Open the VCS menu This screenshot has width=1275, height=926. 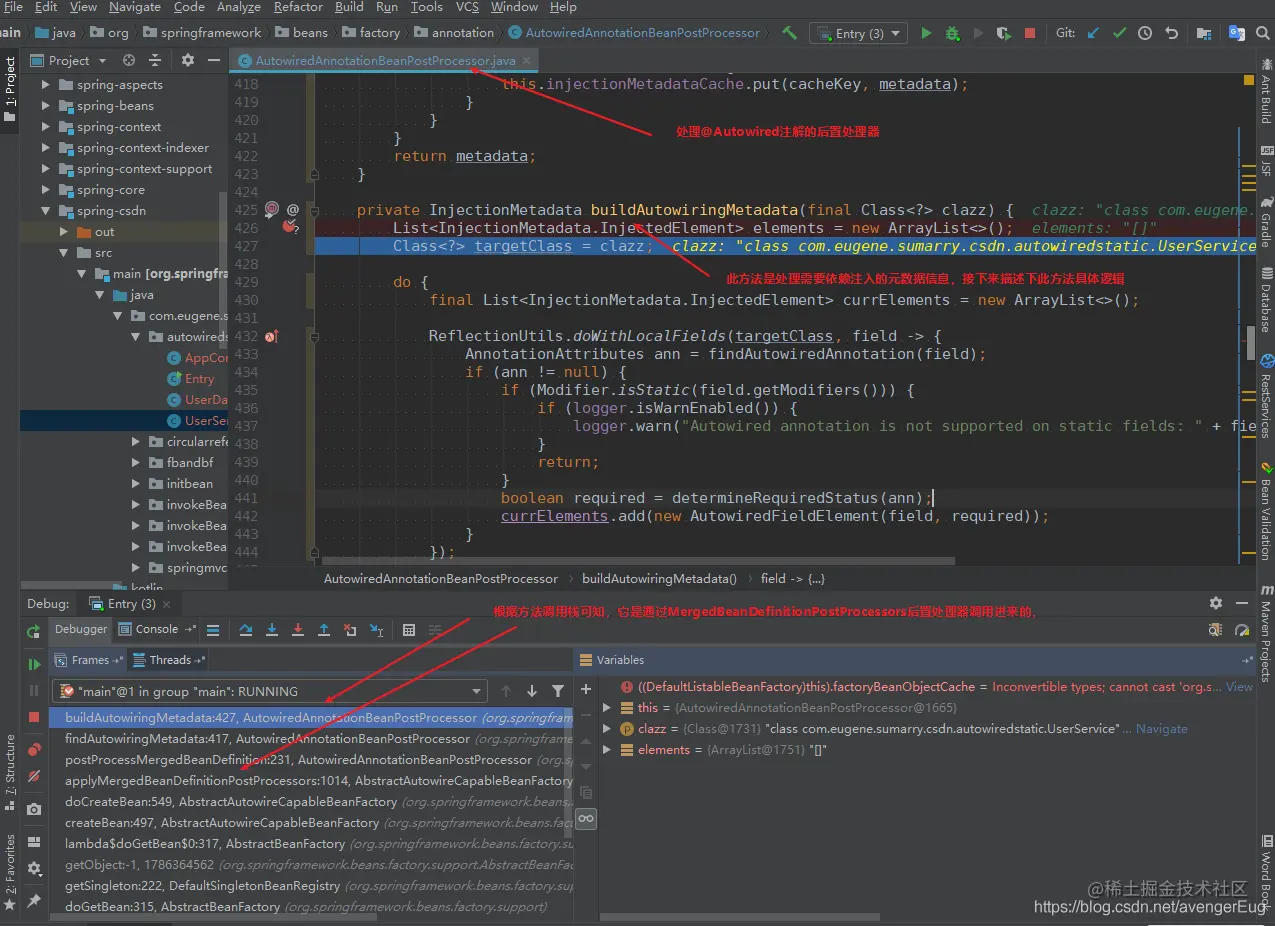(x=467, y=7)
